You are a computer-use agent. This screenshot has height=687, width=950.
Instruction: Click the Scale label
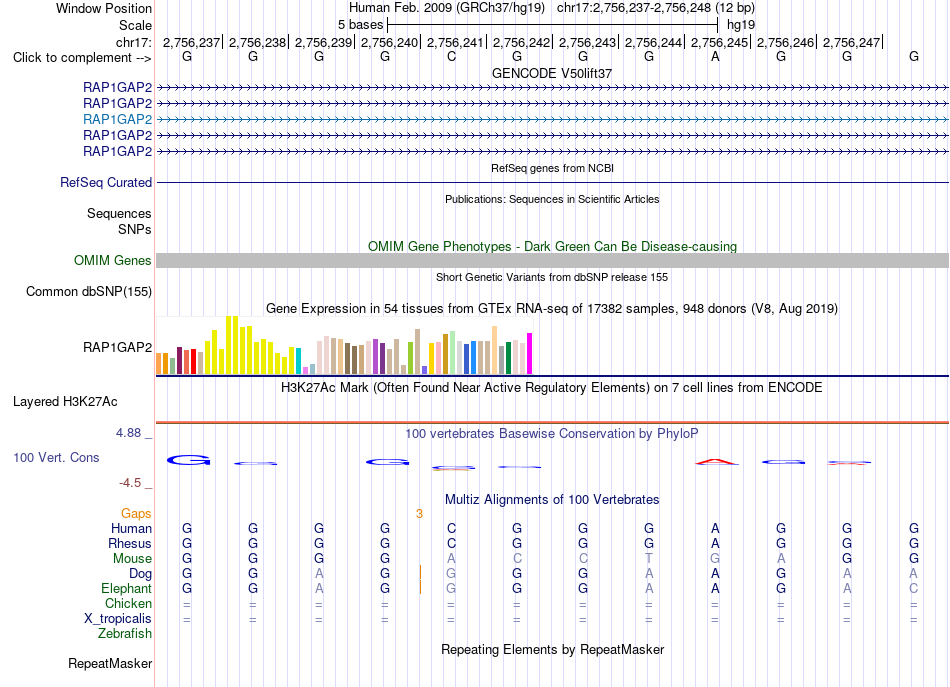pos(136,25)
